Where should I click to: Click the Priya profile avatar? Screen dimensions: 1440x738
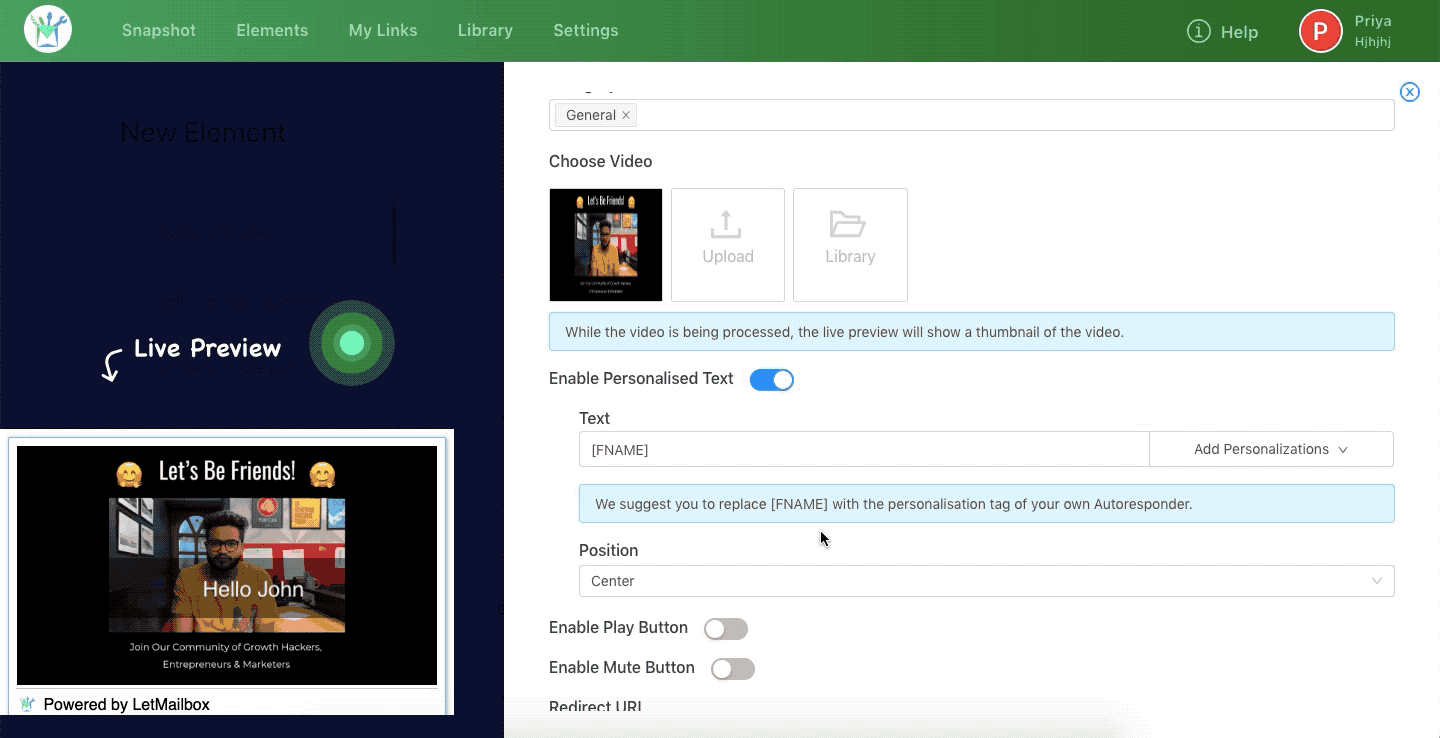tap(1320, 31)
